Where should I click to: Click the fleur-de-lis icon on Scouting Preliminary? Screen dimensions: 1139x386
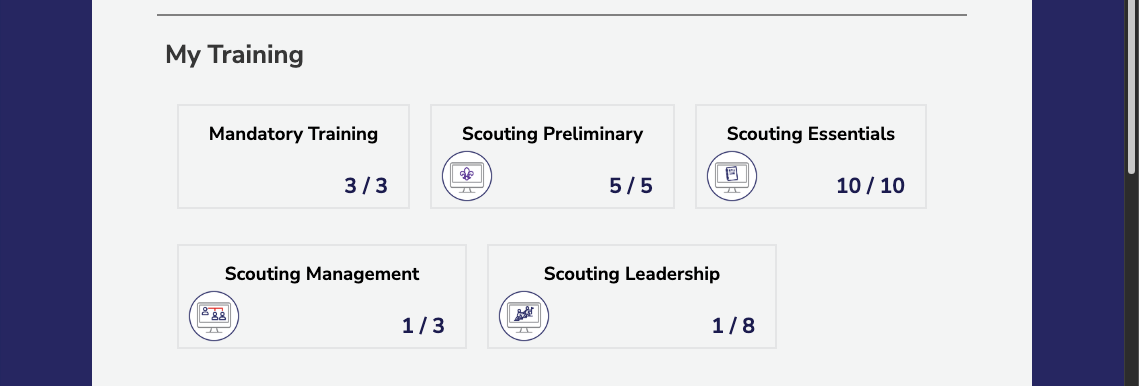coord(467,176)
